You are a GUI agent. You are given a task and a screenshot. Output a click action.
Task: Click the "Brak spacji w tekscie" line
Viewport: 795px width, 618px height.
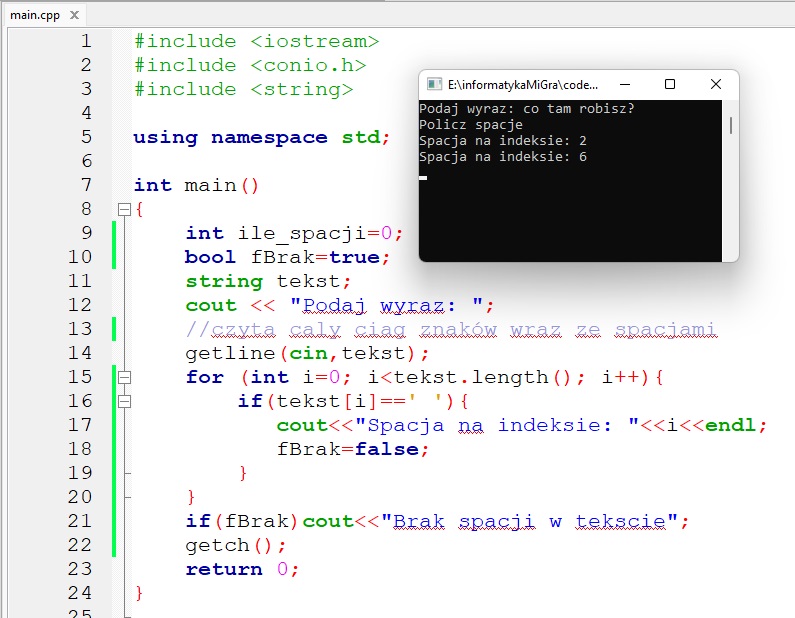[x=438, y=521]
